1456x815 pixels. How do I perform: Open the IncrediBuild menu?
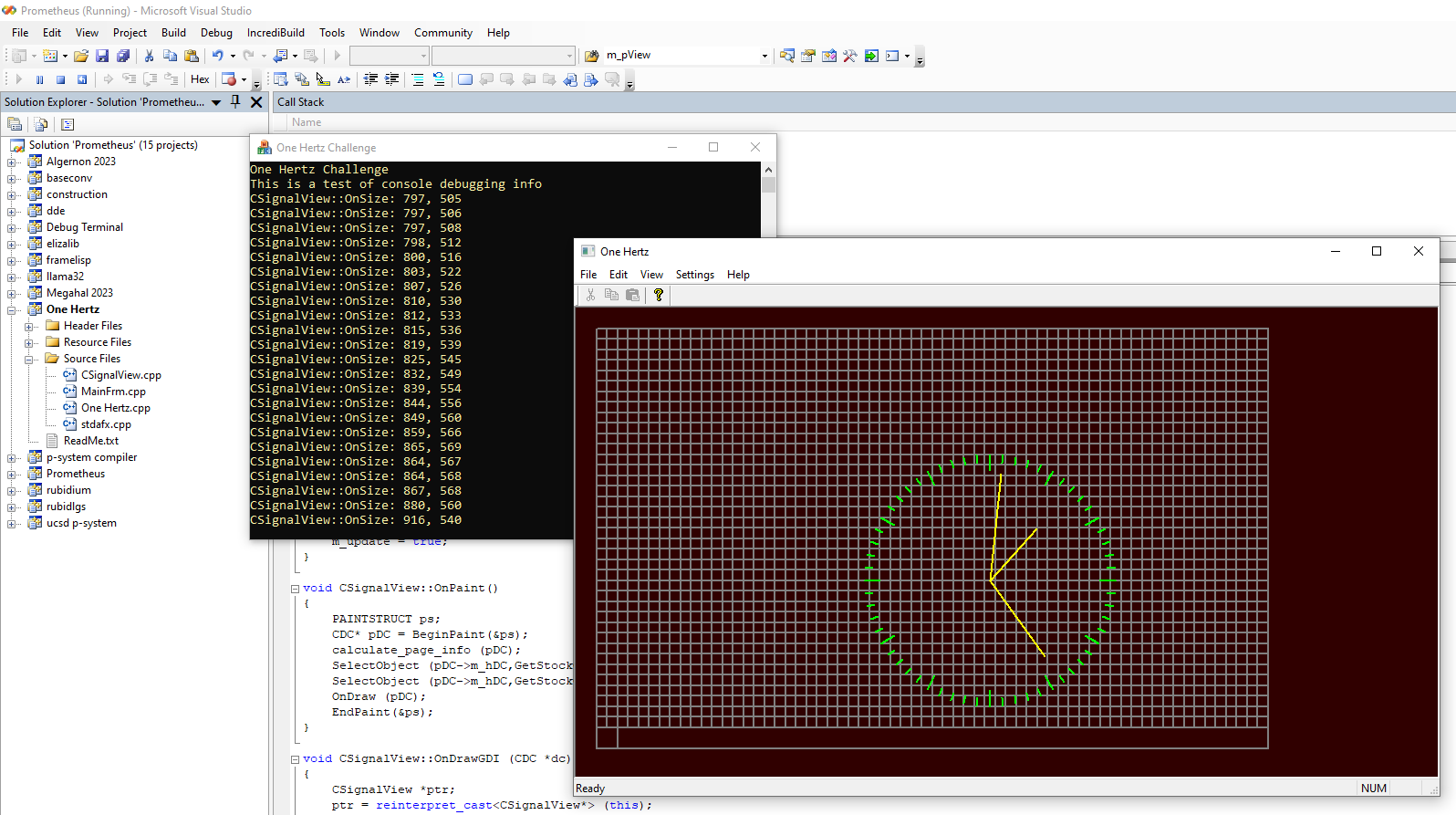(x=276, y=33)
